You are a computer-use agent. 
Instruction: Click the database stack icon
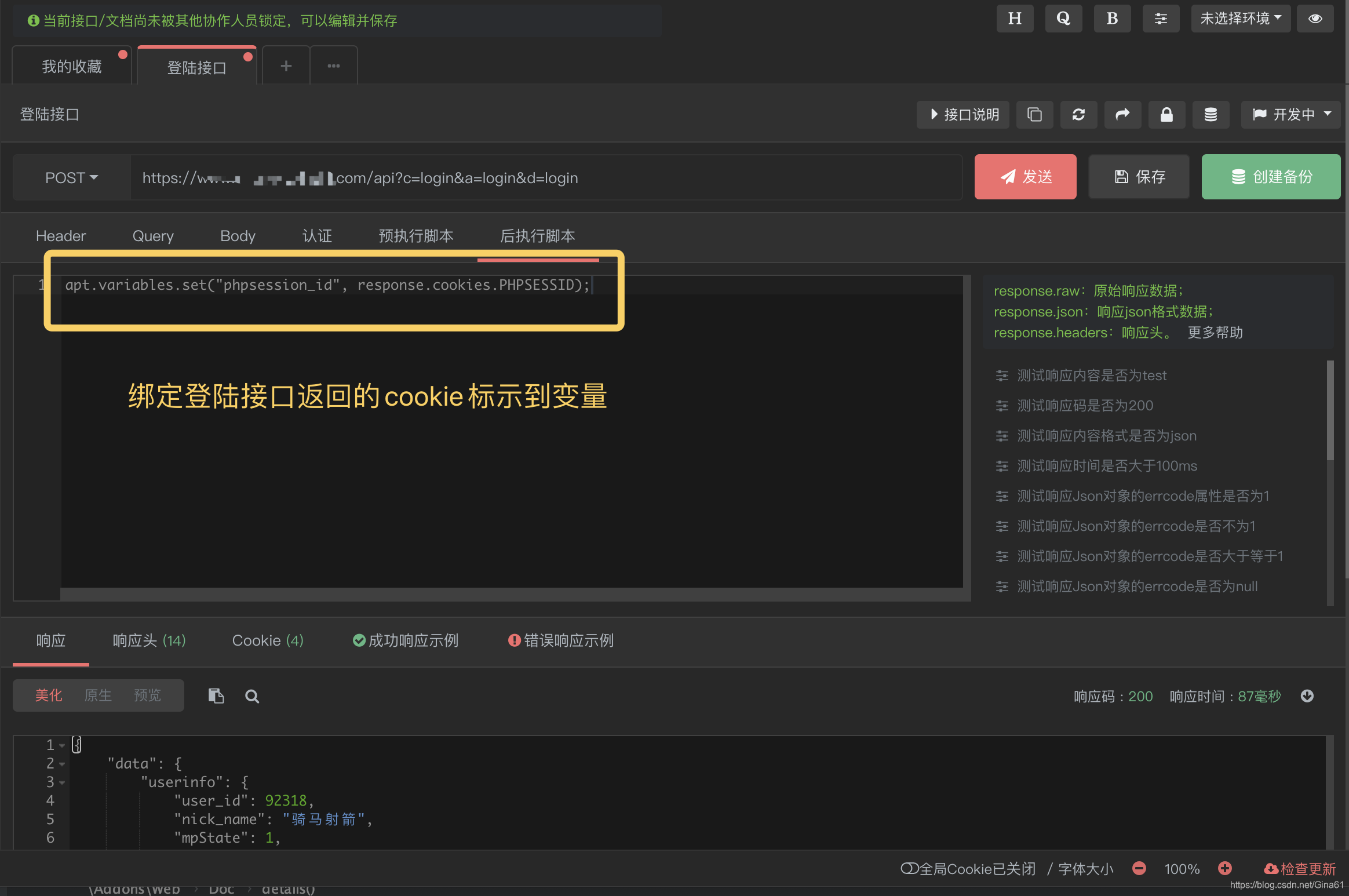tap(1211, 114)
